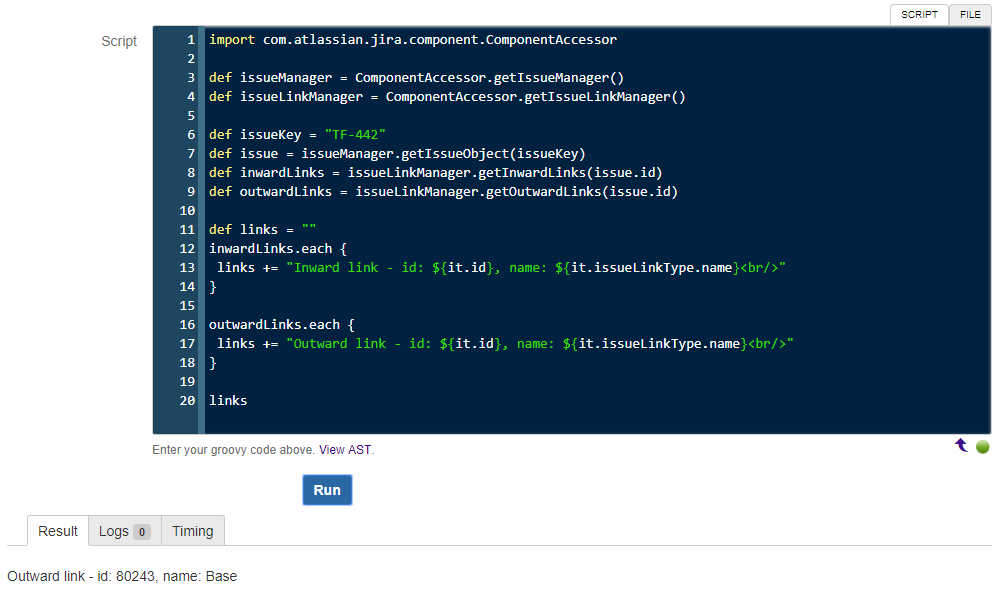Run the groovy script

(x=327, y=490)
